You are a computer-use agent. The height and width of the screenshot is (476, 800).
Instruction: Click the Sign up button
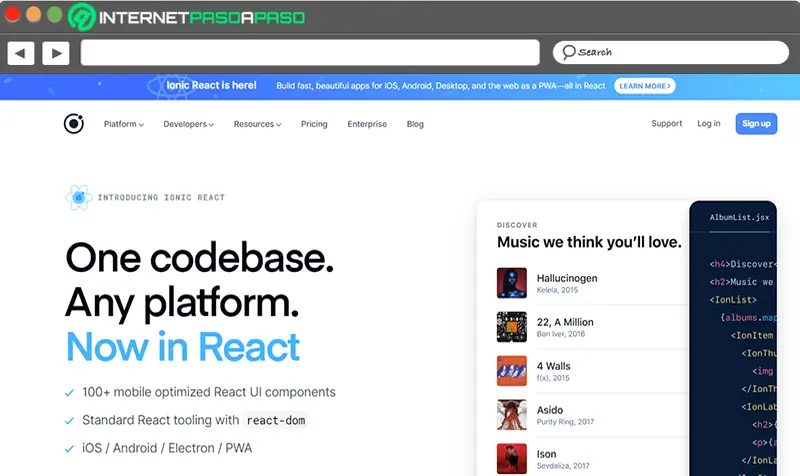click(x=756, y=123)
